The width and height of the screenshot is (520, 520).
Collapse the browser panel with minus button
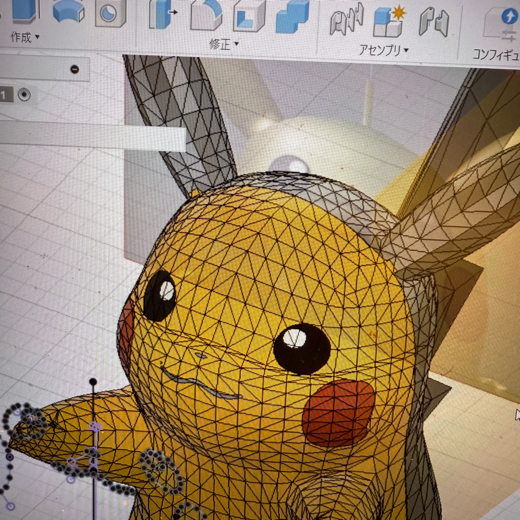[75, 69]
